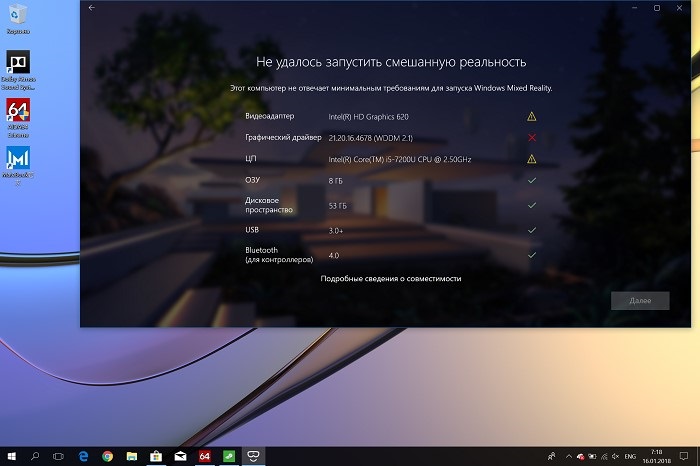The height and width of the screenshot is (466, 700).
Task: Click the minimum requirements message about Windows Mixed Reality
Action: (x=391, y=88)
